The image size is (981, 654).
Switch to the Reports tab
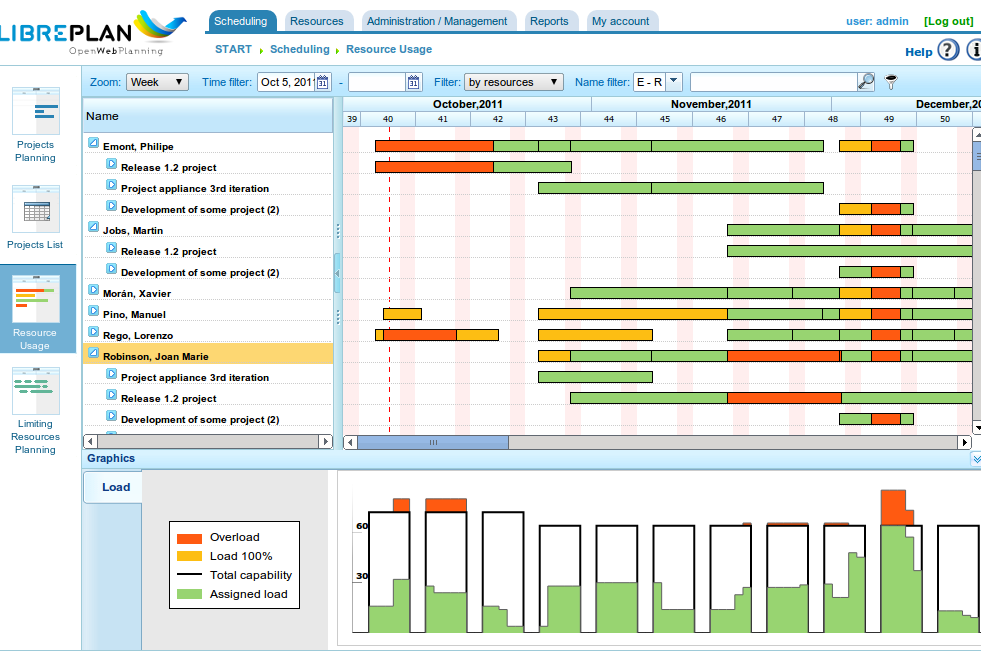coord(549,21)
